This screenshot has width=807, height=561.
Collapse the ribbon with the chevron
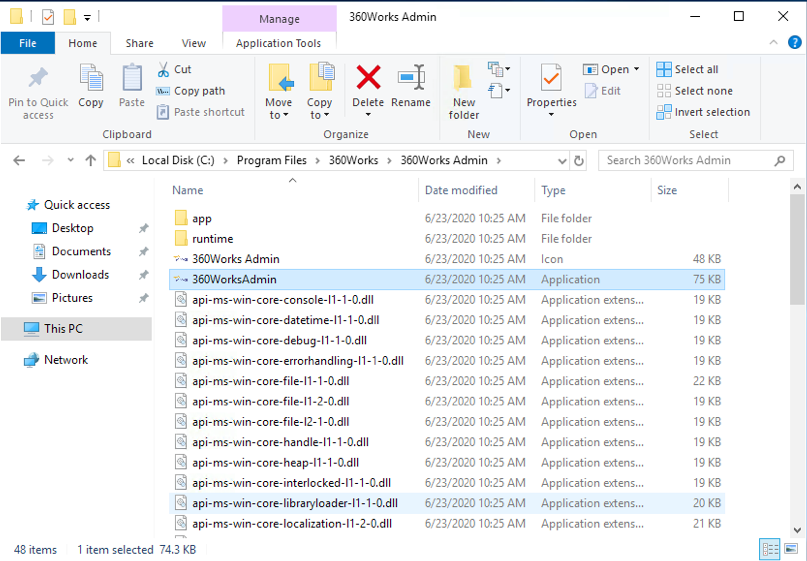coord(773,43)
